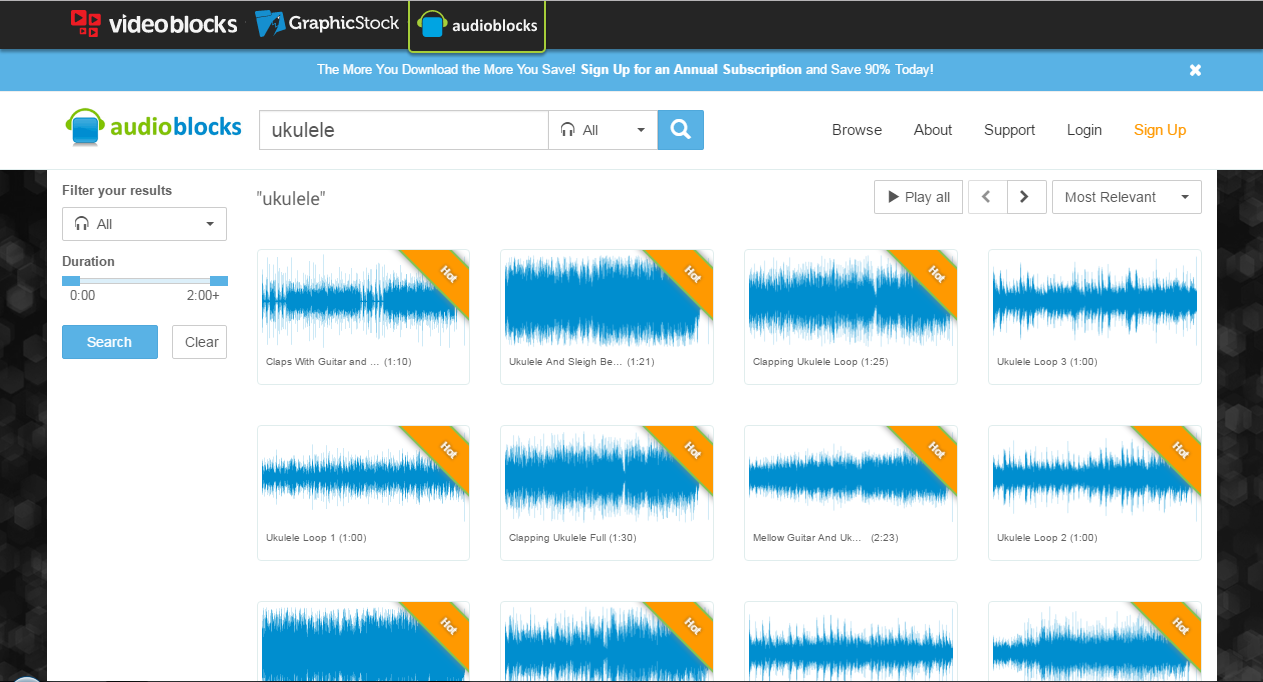The height and width of the screenshot is (682, 1263).
Task: Expand the Filter your results All dropdown
Action: click(x=144, y=223)
